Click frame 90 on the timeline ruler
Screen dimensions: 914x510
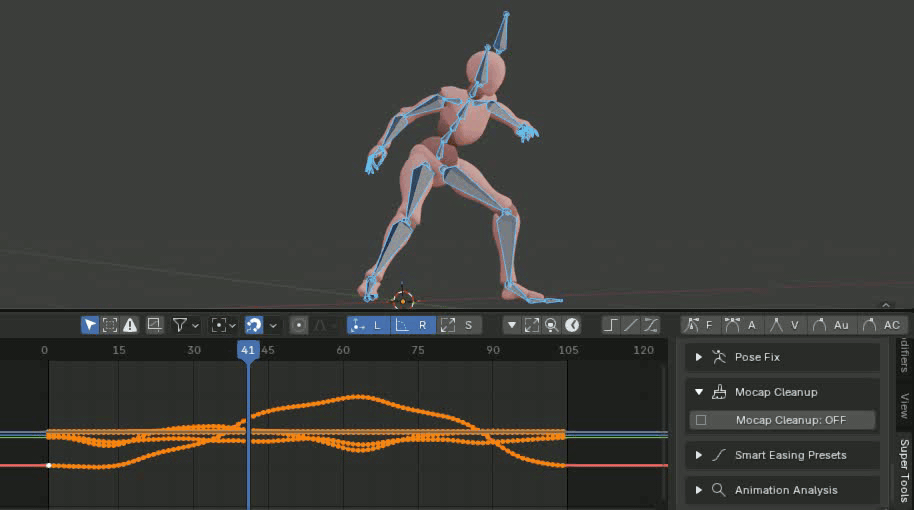point(493,350)
